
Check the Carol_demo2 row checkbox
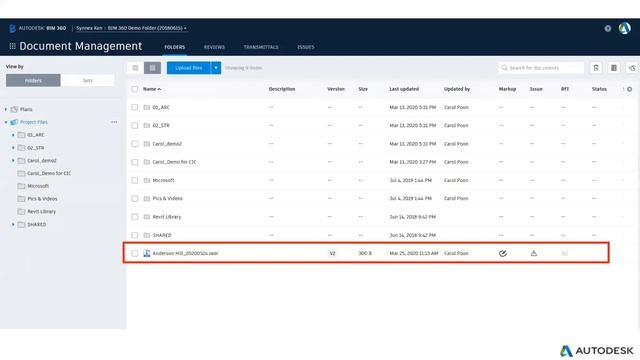135,144
